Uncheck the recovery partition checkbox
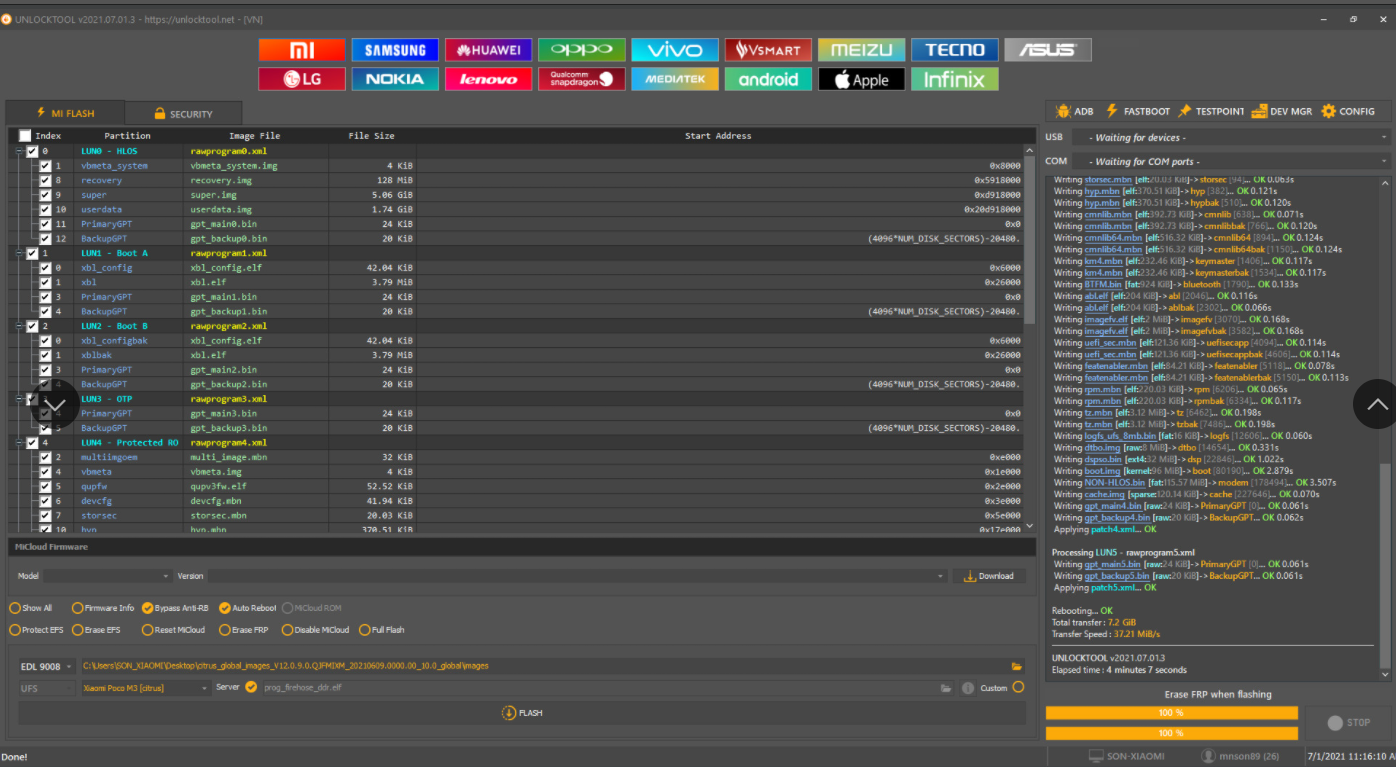The image size is (1396, 767). 45,181
